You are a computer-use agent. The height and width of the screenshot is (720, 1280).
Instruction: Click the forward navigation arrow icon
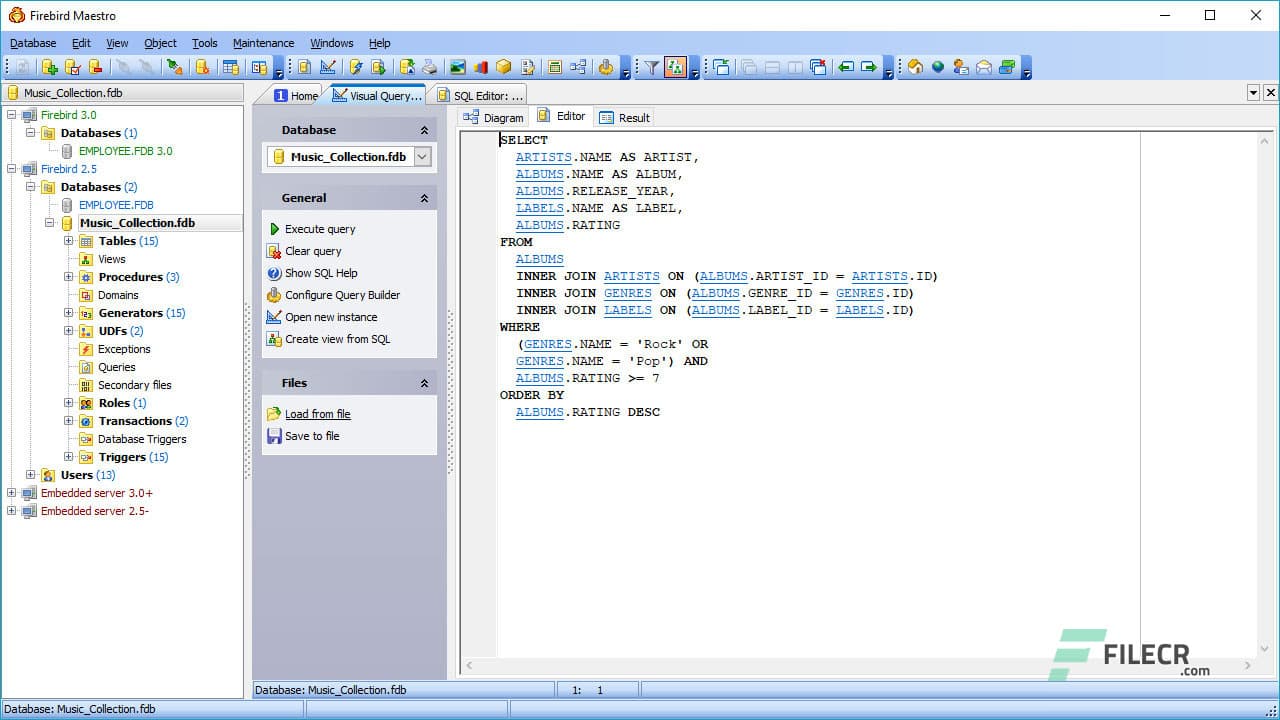point(869,67)
